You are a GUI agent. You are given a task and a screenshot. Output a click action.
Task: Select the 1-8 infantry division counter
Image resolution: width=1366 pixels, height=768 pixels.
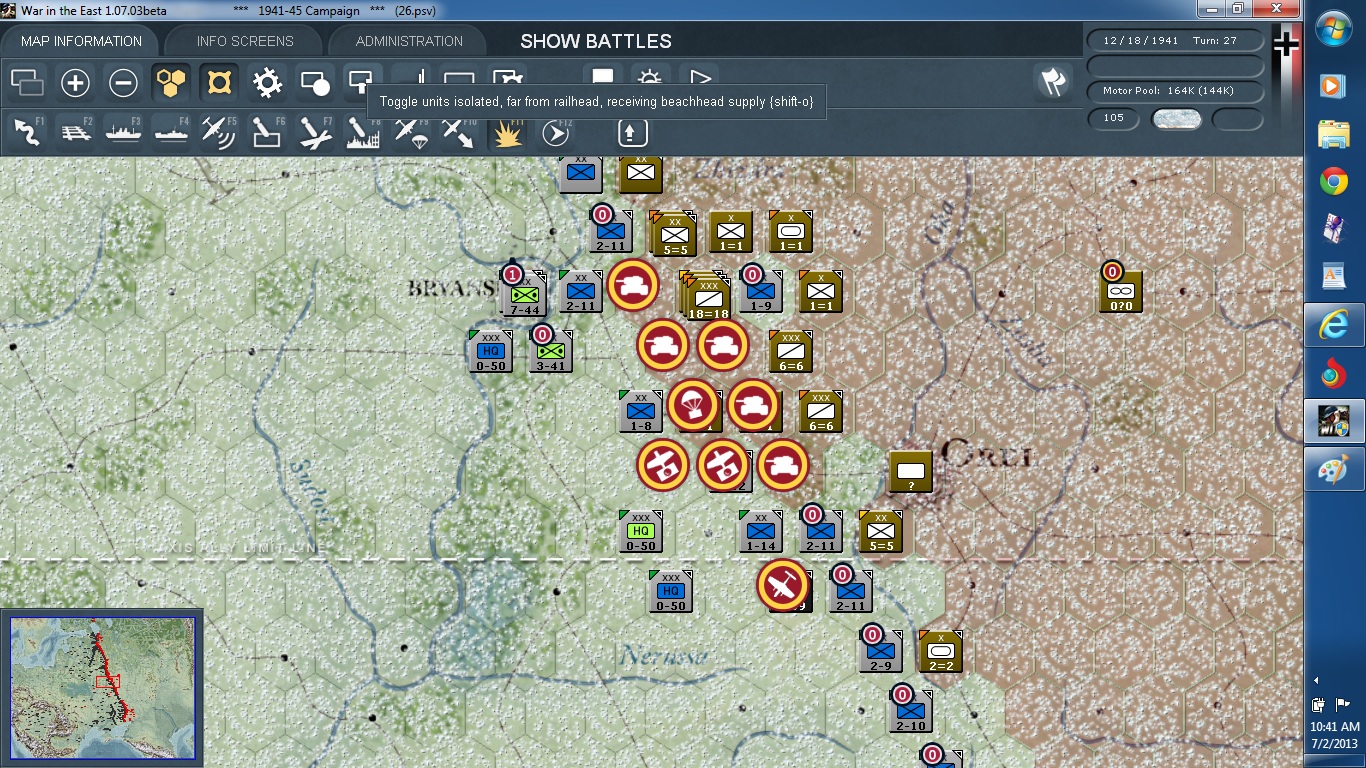tap(640, 411)
